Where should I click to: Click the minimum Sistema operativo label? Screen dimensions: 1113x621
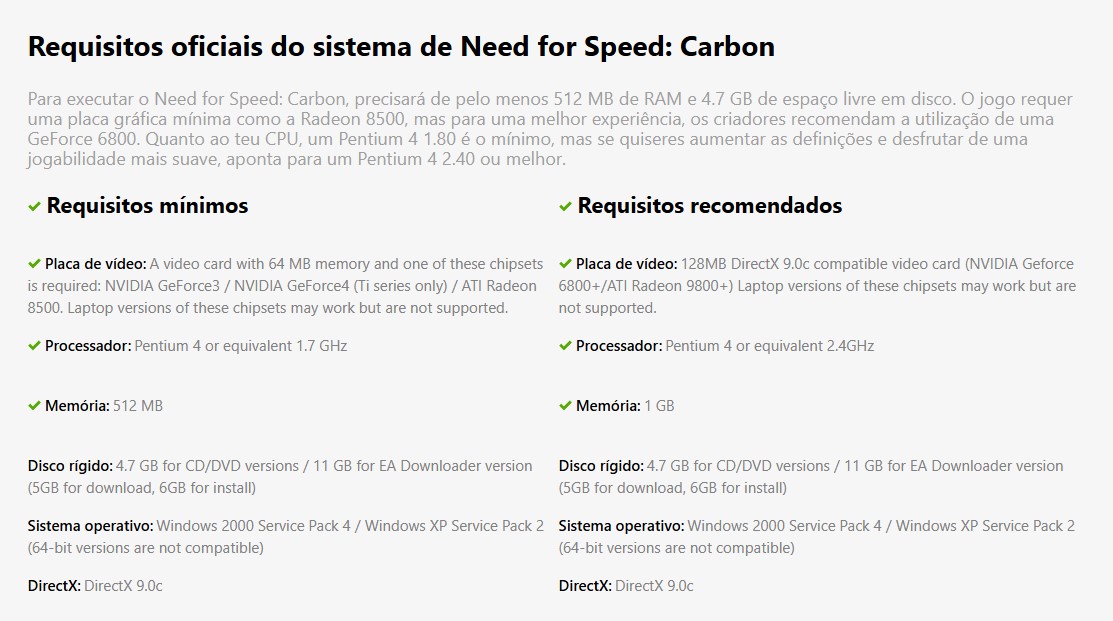[90, 526]
